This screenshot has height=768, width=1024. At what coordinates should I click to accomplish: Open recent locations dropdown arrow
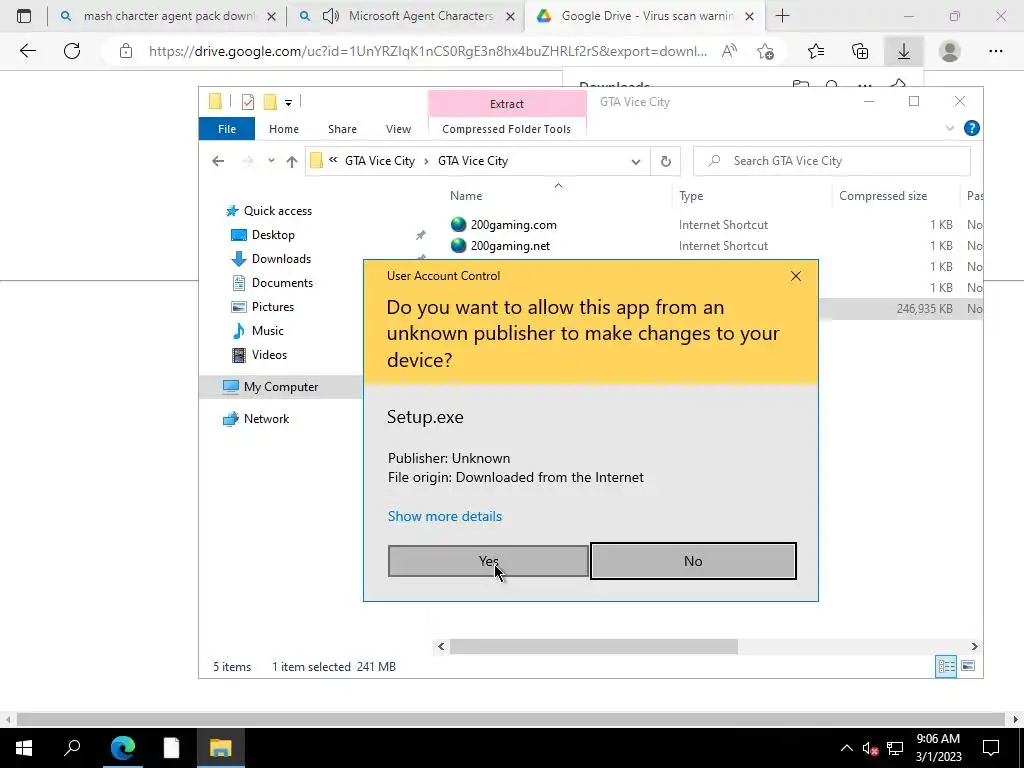pos(271,161)
